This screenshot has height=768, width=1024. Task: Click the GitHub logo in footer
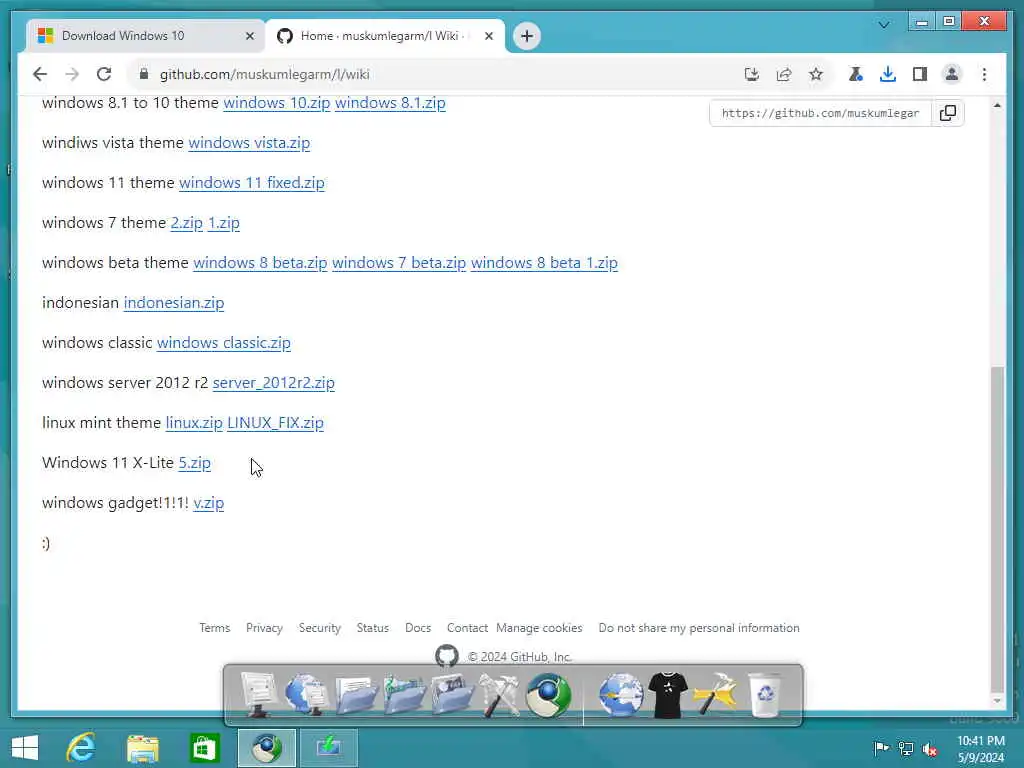point(447,656)
